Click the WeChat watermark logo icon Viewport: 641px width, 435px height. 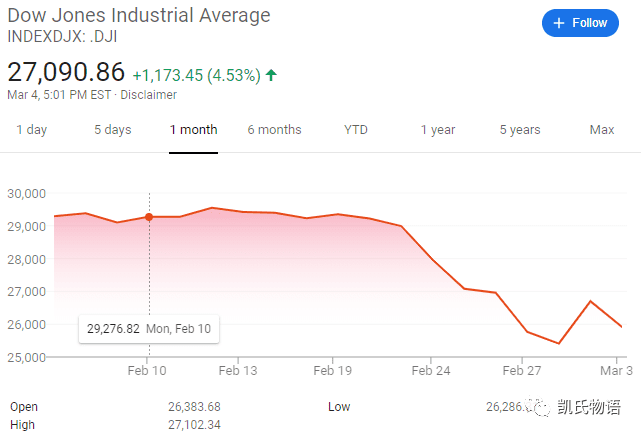click(x=538, y=406)
